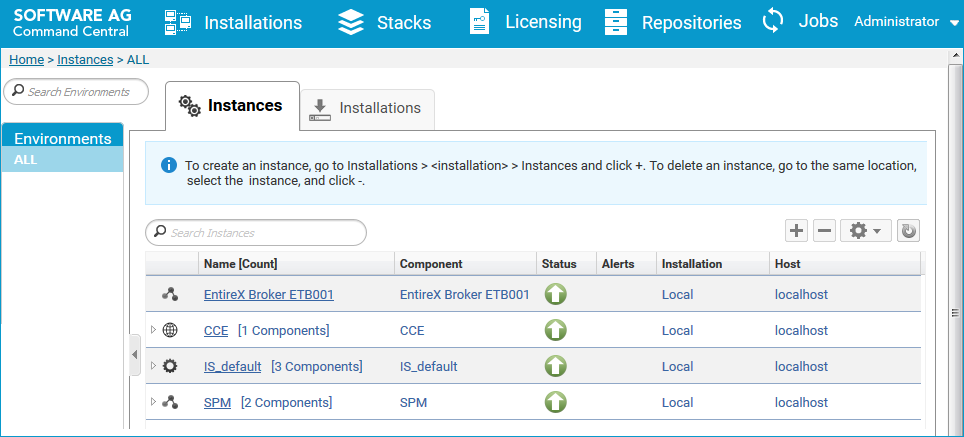Expand the SPM instance row
964x437 pixels.
point(154,402)
